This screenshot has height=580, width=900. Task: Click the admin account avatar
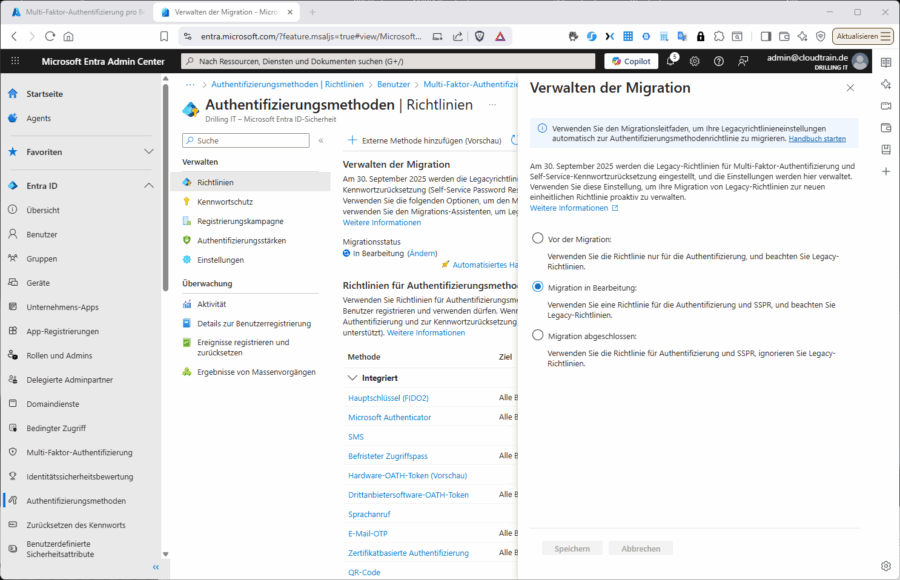pyautogui.click(x=860, y=61)
